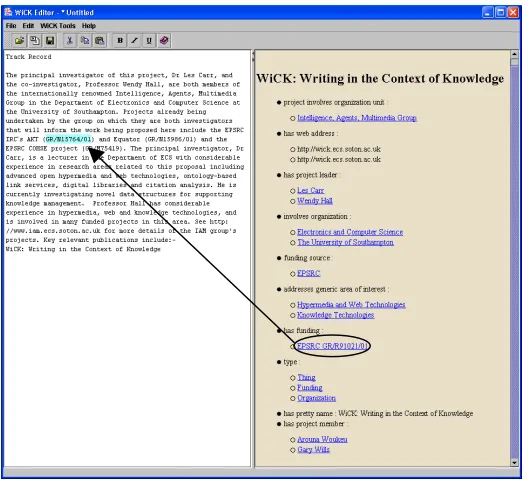Image resolution: width=528 pixels, height=480 pixels.
Task: Click the highlighted GR/N15764/01 text in editor
Action: tap(68, 139)
